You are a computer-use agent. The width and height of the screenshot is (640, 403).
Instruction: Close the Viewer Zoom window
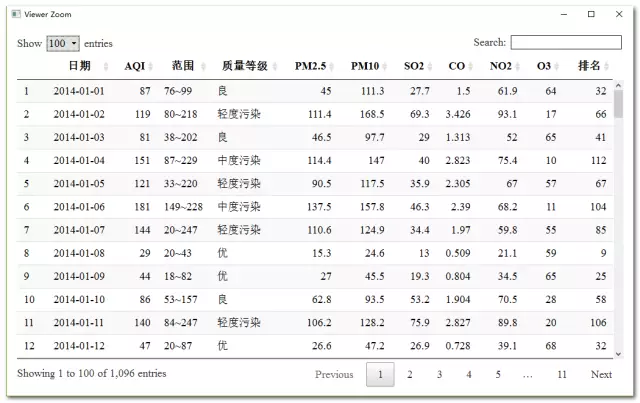[x=619, y=14]
